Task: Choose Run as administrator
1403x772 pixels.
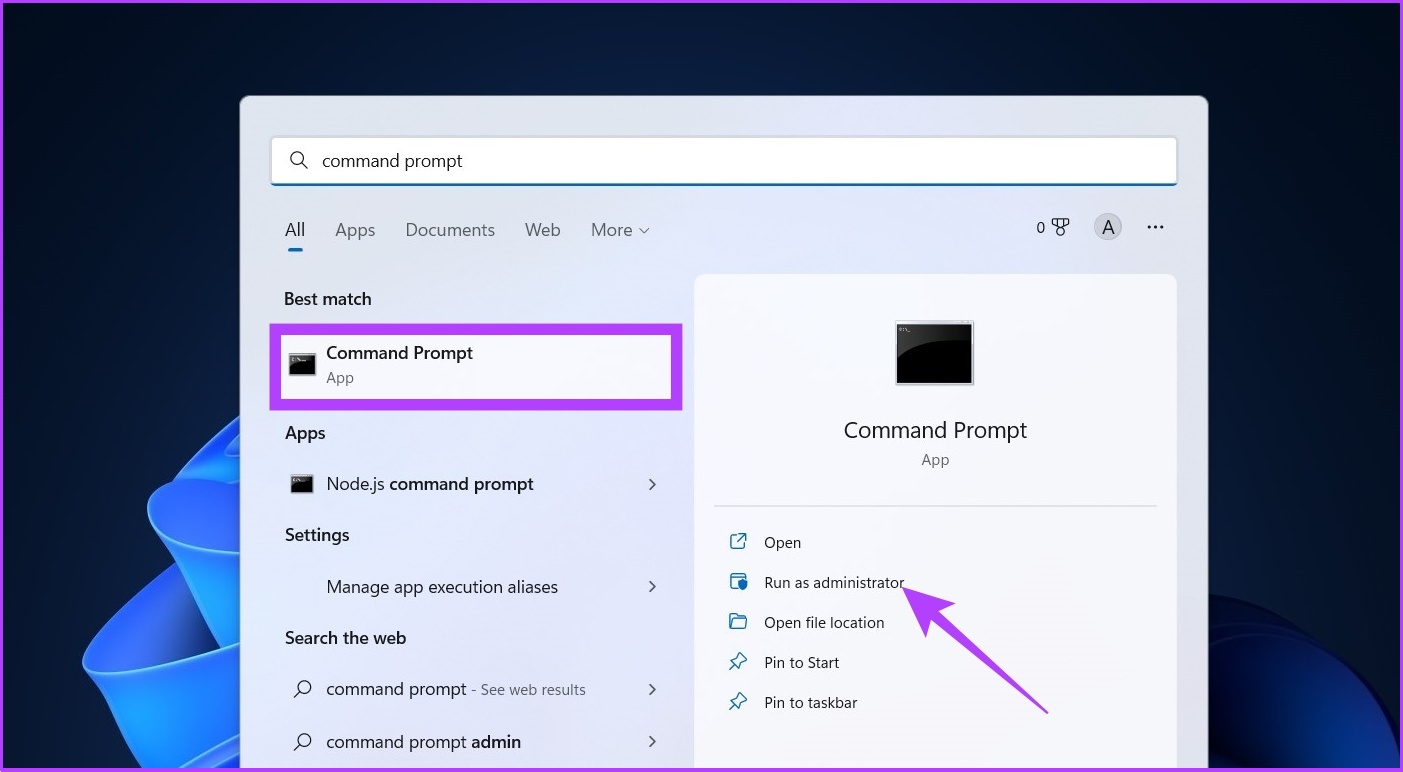Action: [x=834, y=582]
